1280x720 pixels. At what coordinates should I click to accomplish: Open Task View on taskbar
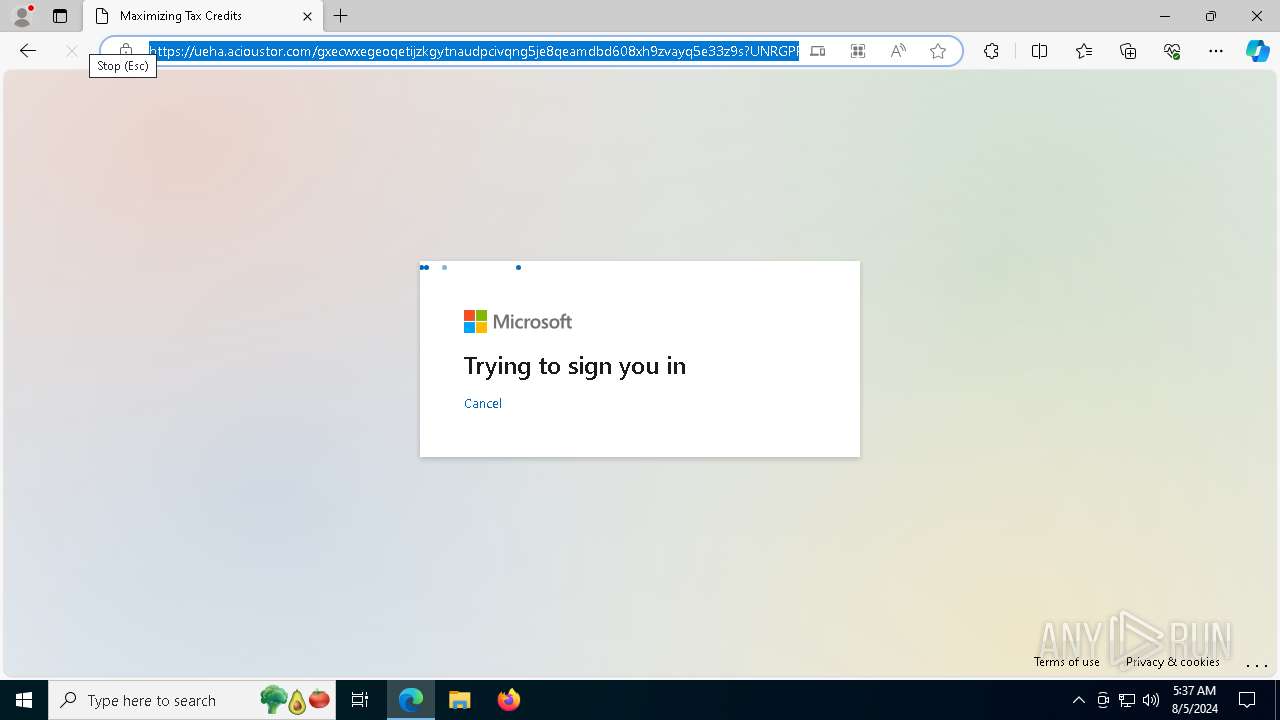pos(360,700)
